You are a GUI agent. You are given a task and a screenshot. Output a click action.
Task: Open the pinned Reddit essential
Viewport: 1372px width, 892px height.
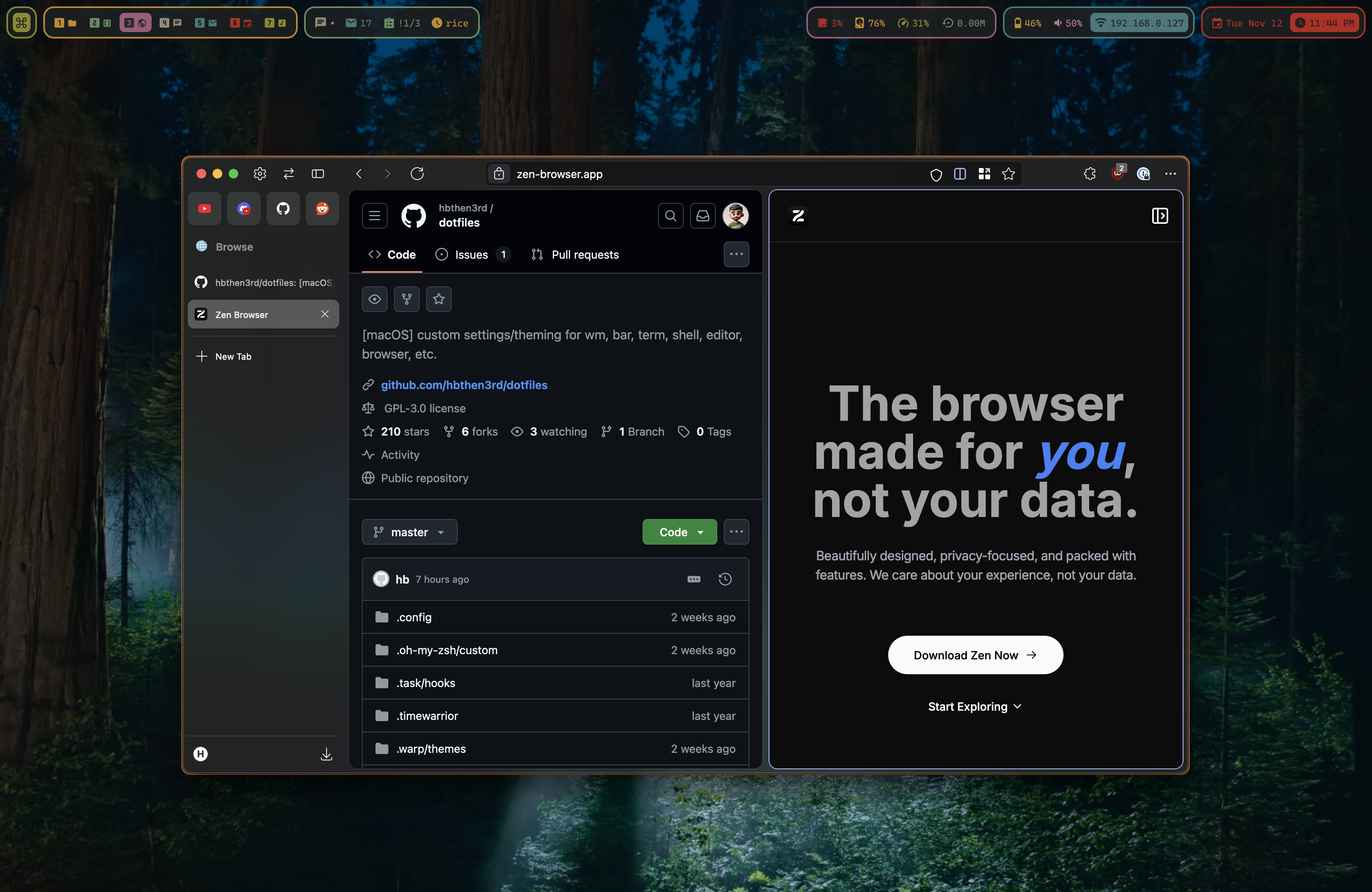coord(322,209)
